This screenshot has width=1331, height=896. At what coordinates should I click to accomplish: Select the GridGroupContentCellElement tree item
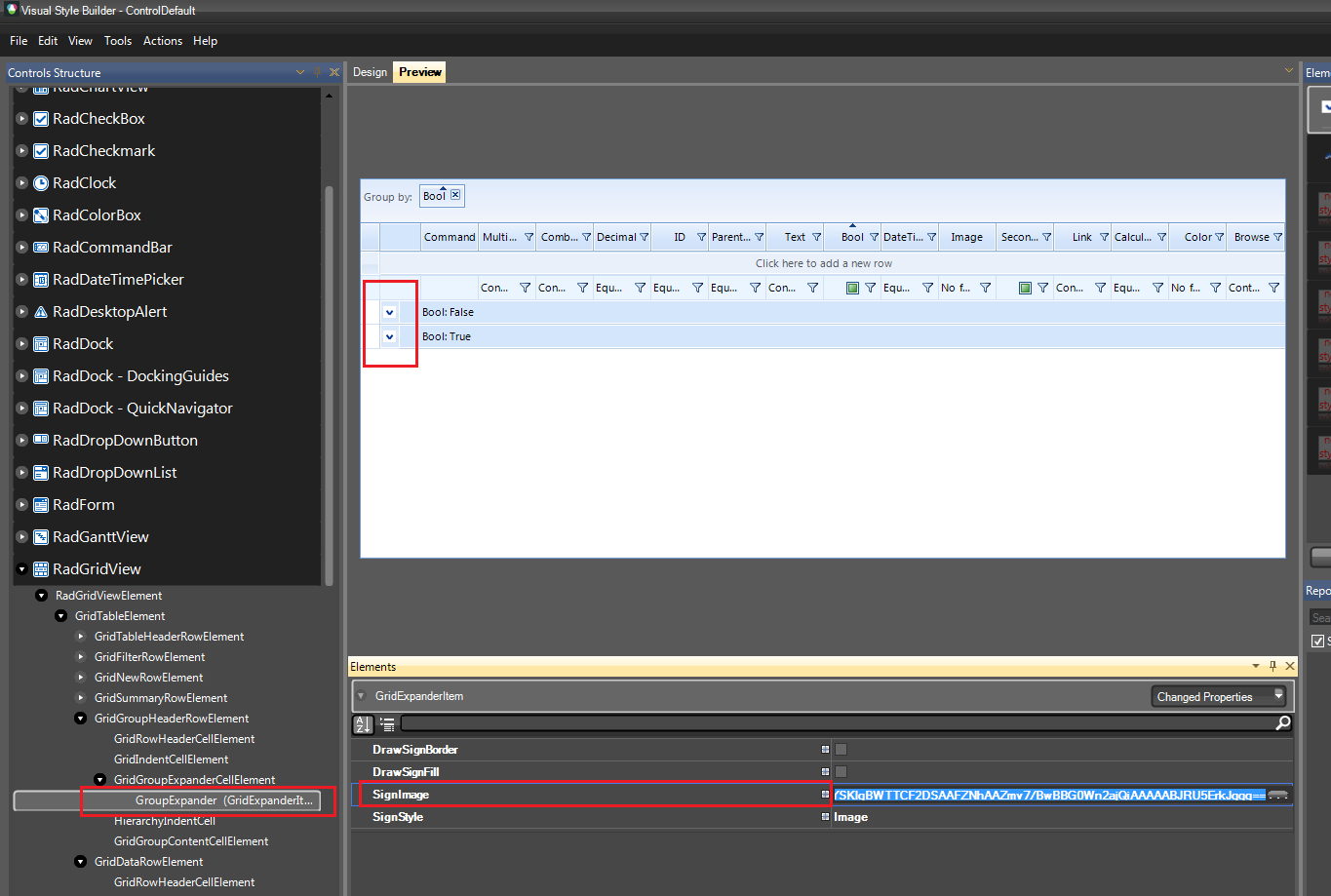click(191, 841)
